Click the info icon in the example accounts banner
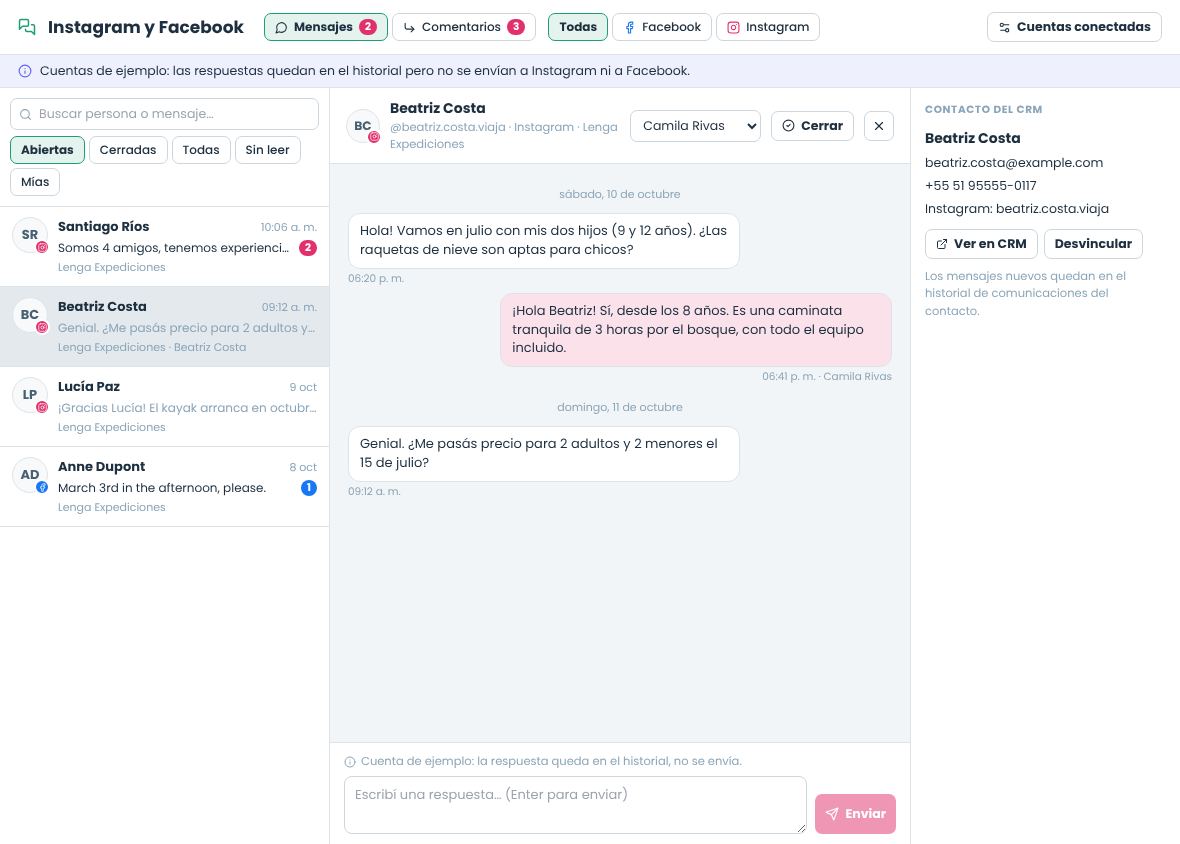 point(25,71)
